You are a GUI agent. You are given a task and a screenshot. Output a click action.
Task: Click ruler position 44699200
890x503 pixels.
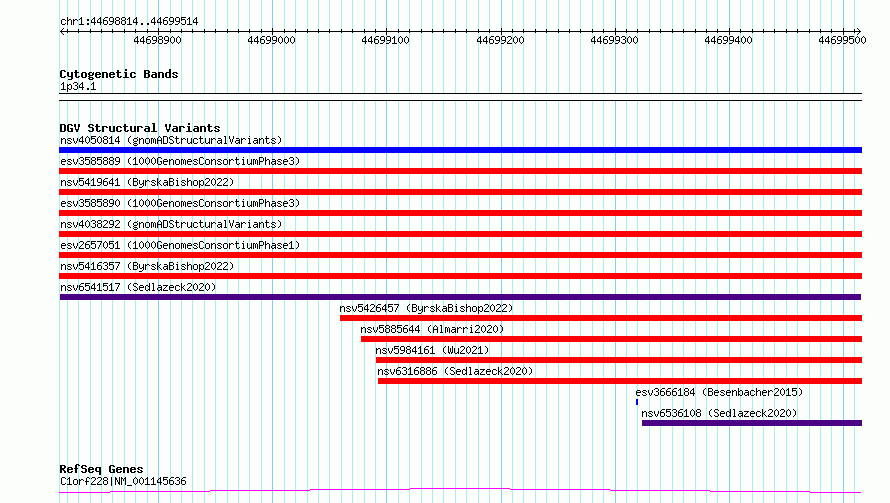tap(500, 40)
